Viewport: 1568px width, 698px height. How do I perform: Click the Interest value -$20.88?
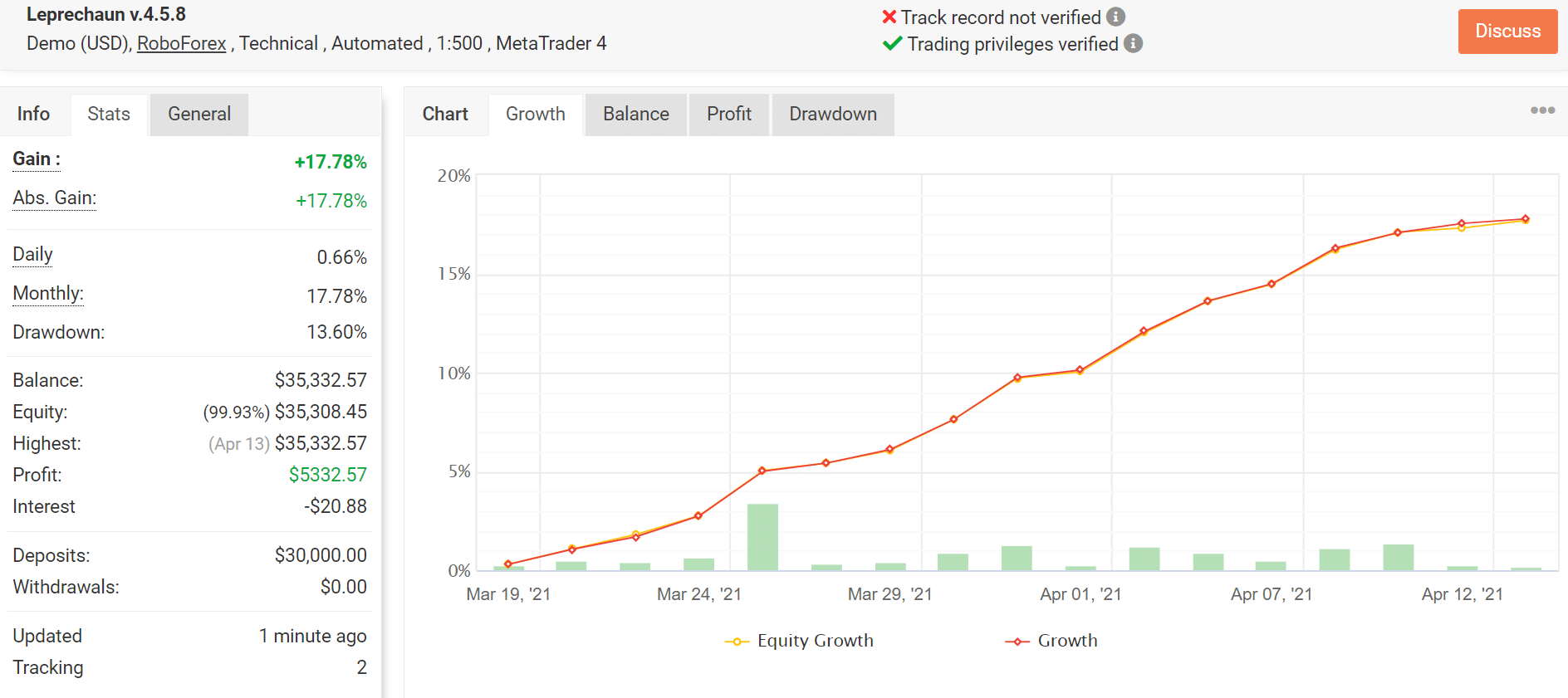(336, 506)
